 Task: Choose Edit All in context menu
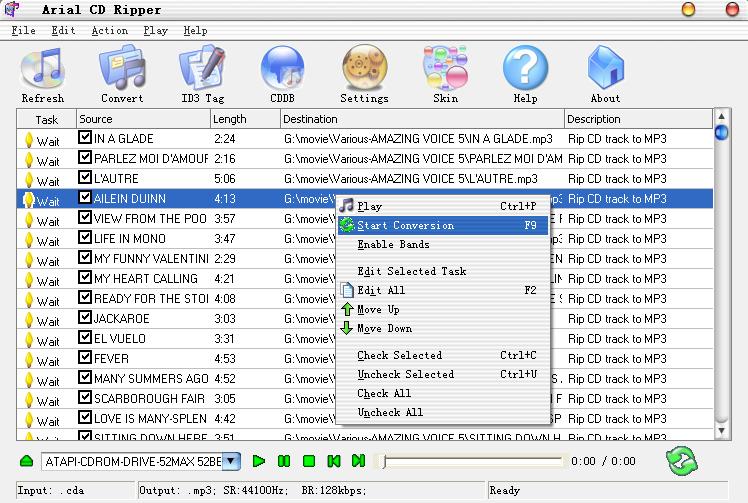(443, 290)
